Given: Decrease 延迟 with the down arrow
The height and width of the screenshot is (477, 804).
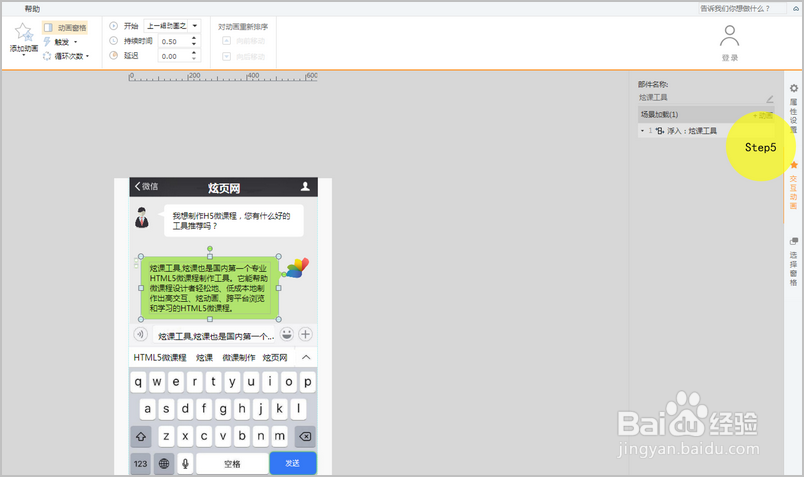Looking at the screenshot, I should (194, 59).
